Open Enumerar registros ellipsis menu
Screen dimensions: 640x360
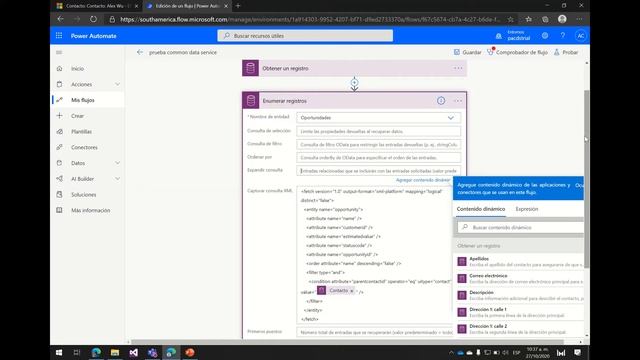tap(458, 101)
